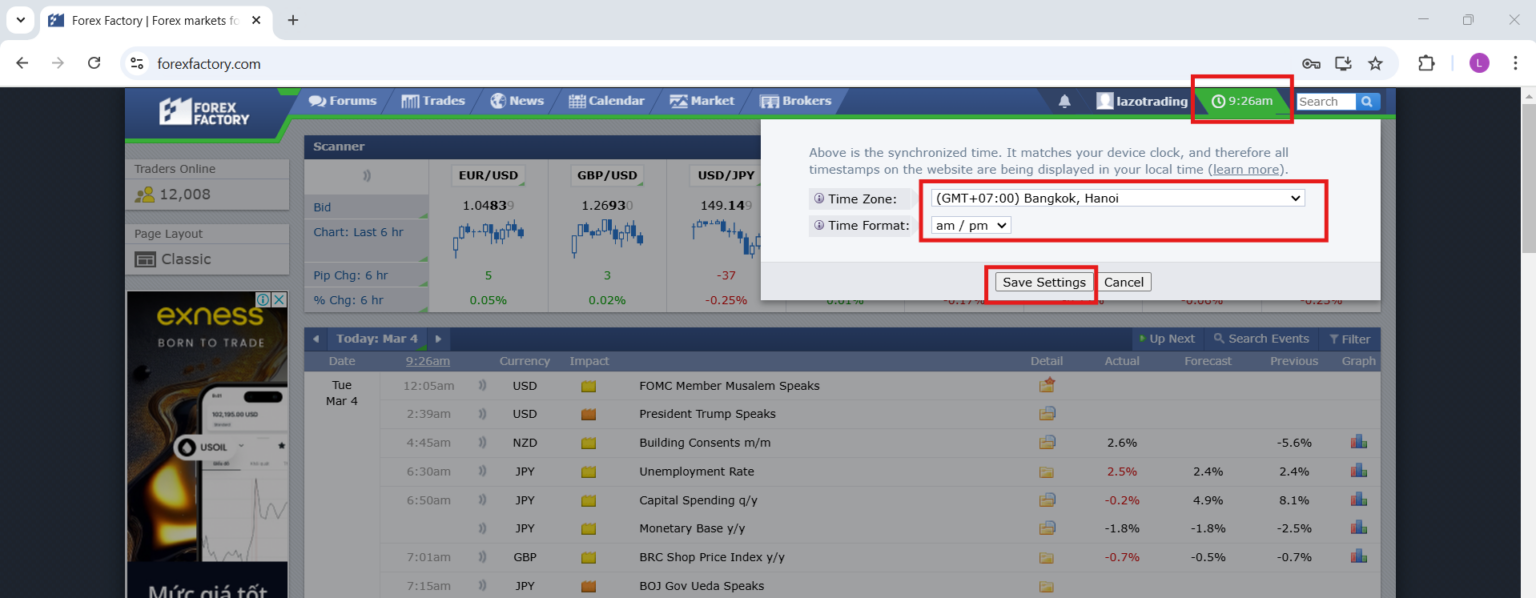Click inside the Search input field
Image resolution: width=1536 pixels, height=598 pixels.
(x=1326, y=100)
